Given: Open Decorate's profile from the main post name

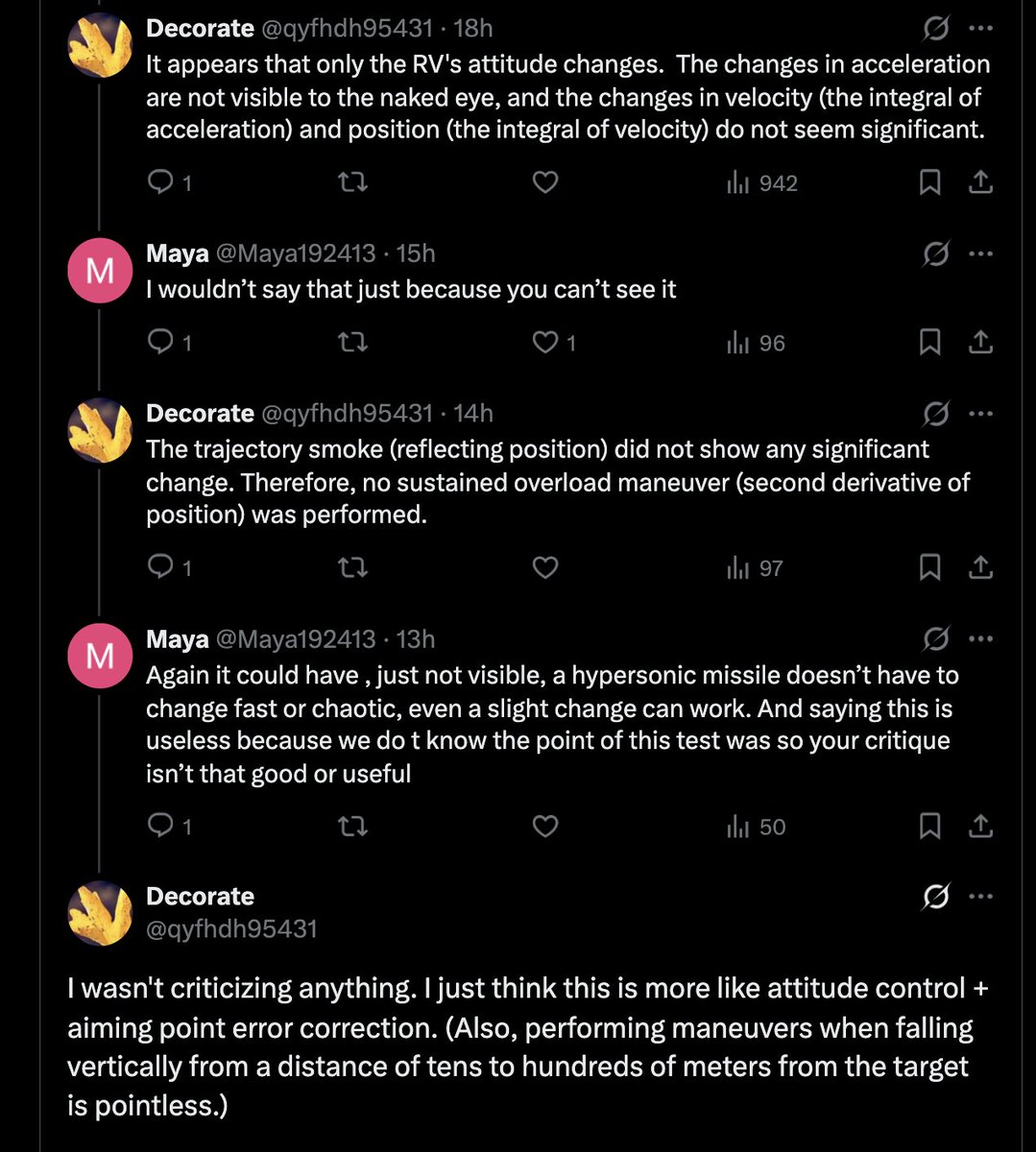Looking at the screenshot, I should 200,896.
